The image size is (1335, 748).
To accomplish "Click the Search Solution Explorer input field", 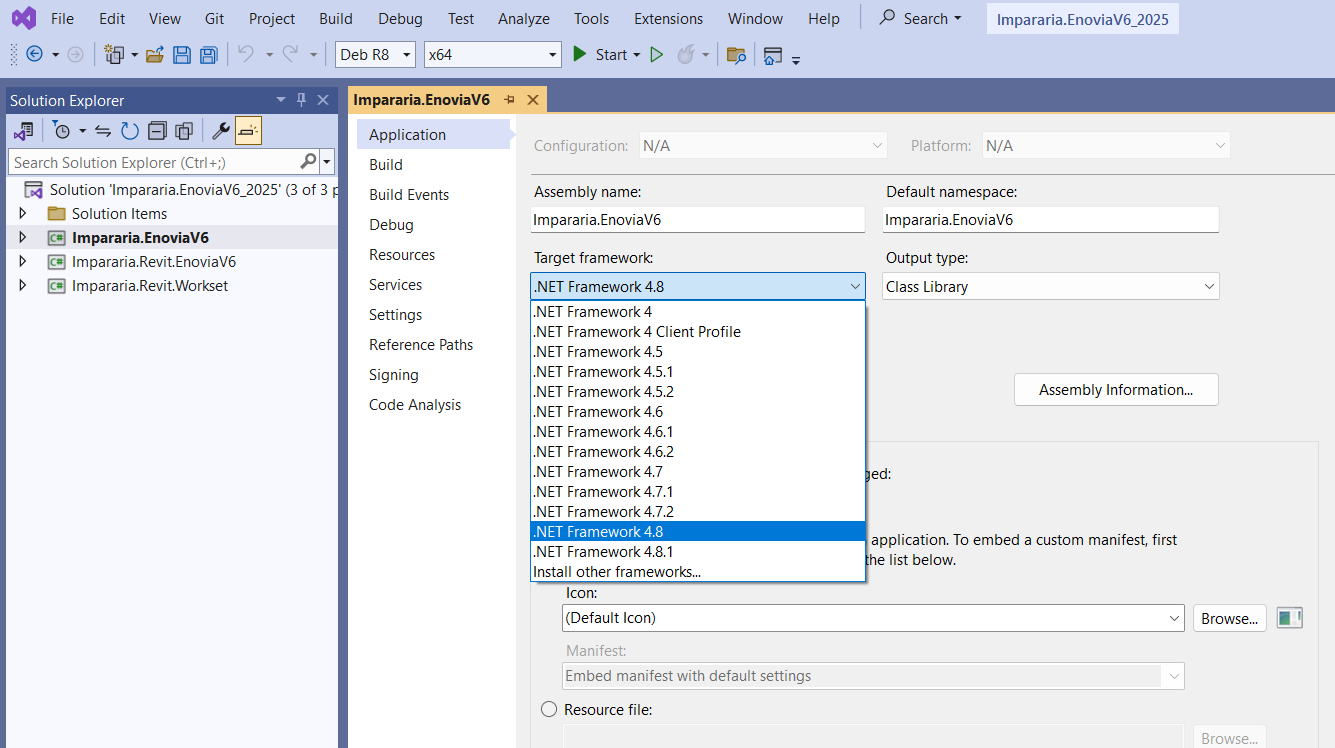I will [x=150, y=161].
